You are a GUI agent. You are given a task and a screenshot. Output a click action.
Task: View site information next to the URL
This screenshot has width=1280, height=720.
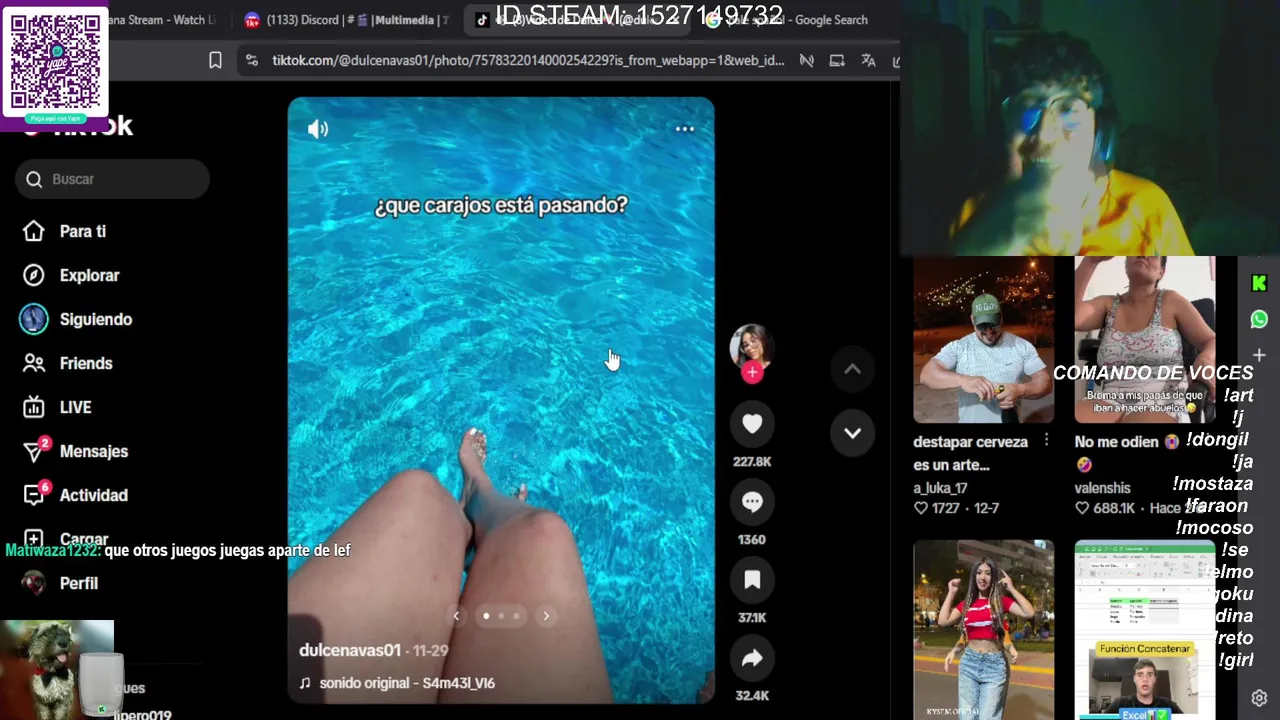[251, 61]
